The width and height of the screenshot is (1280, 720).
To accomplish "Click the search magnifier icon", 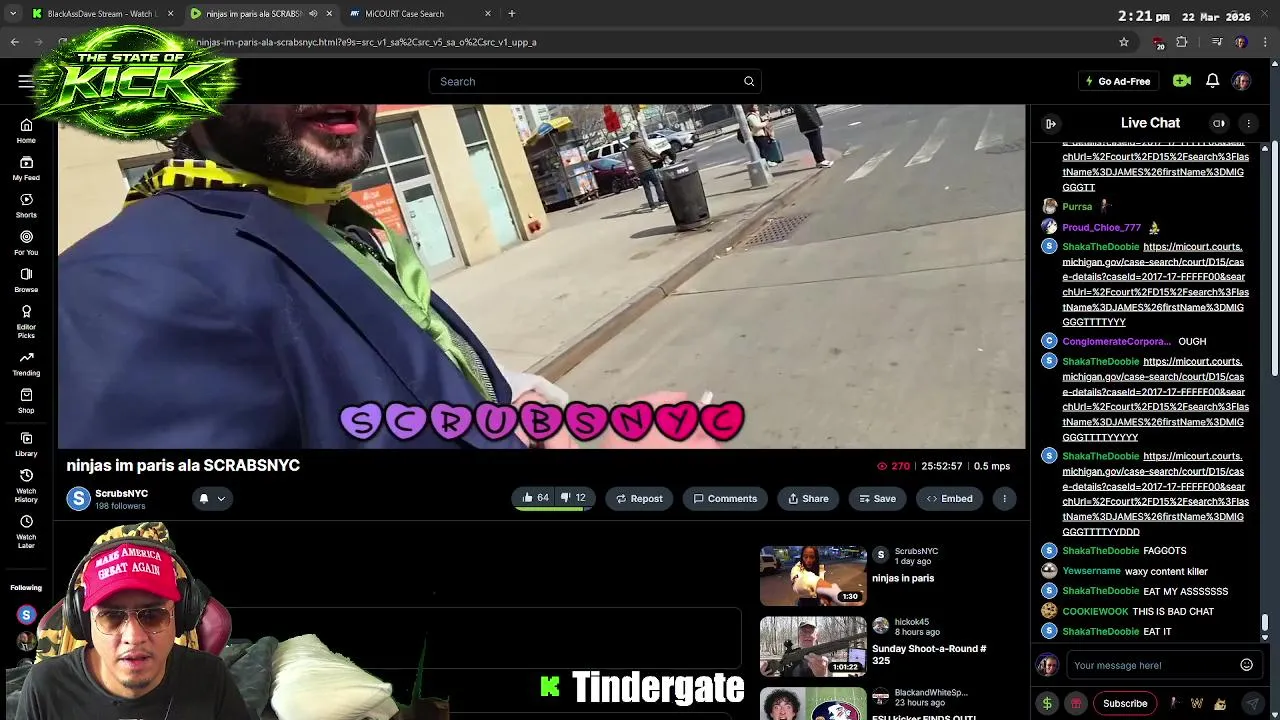I will (749, 81).
